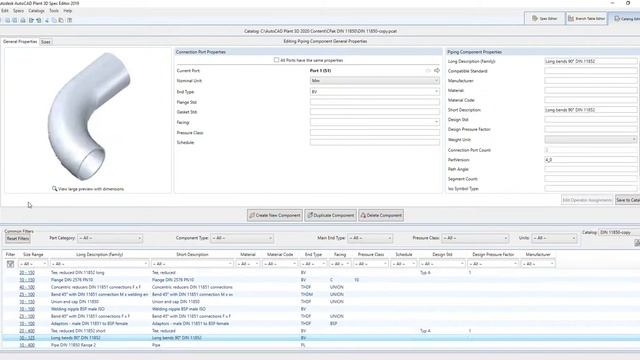Image resolution: width=640 pixels, height=360 pixels.
Task: Select the 'Long bends 90° DIN 11852' row
Action: (320, 338)
